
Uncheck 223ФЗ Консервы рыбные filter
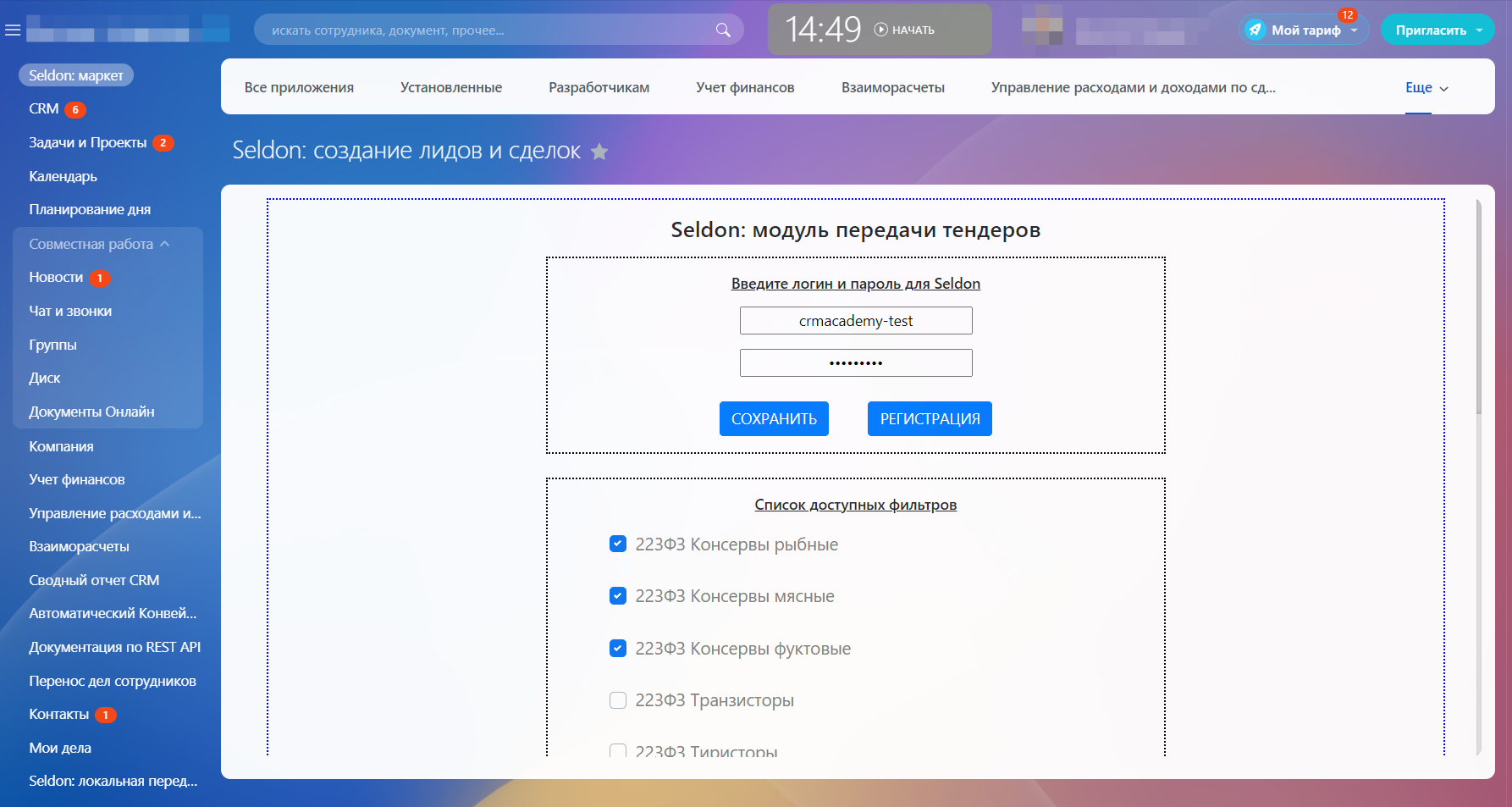(x=618, y=544)
